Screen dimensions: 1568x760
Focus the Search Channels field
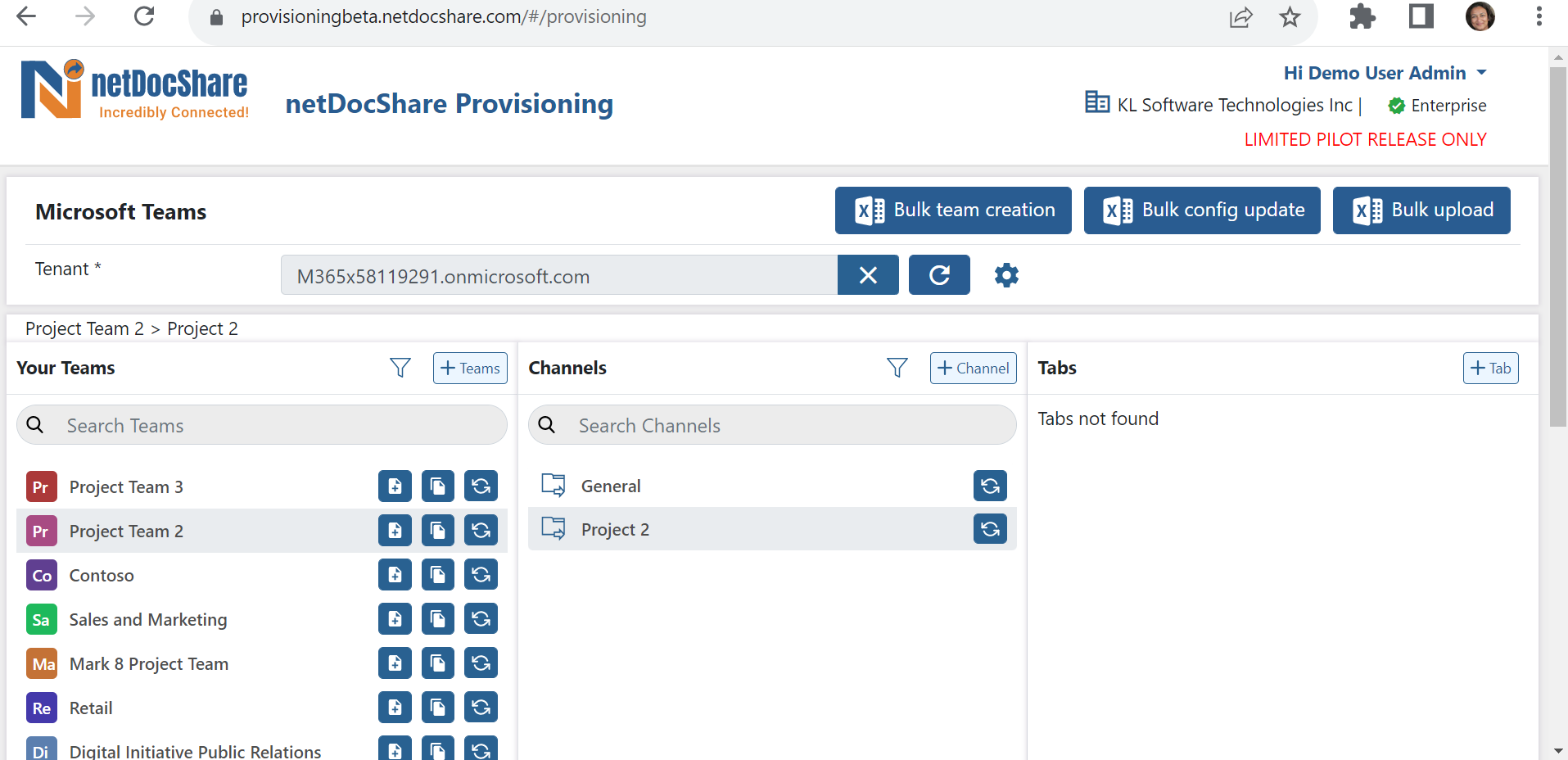[772, 425]
